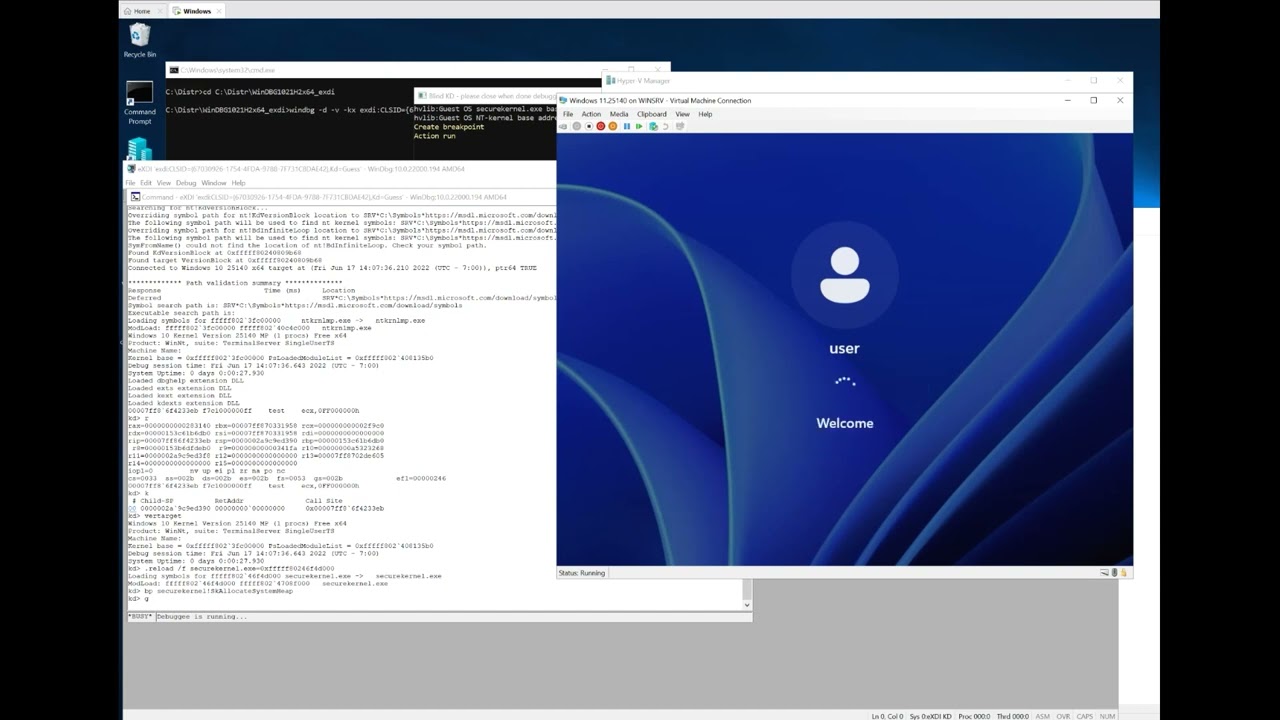Click the OVR status indicator

coord(1063,716)
